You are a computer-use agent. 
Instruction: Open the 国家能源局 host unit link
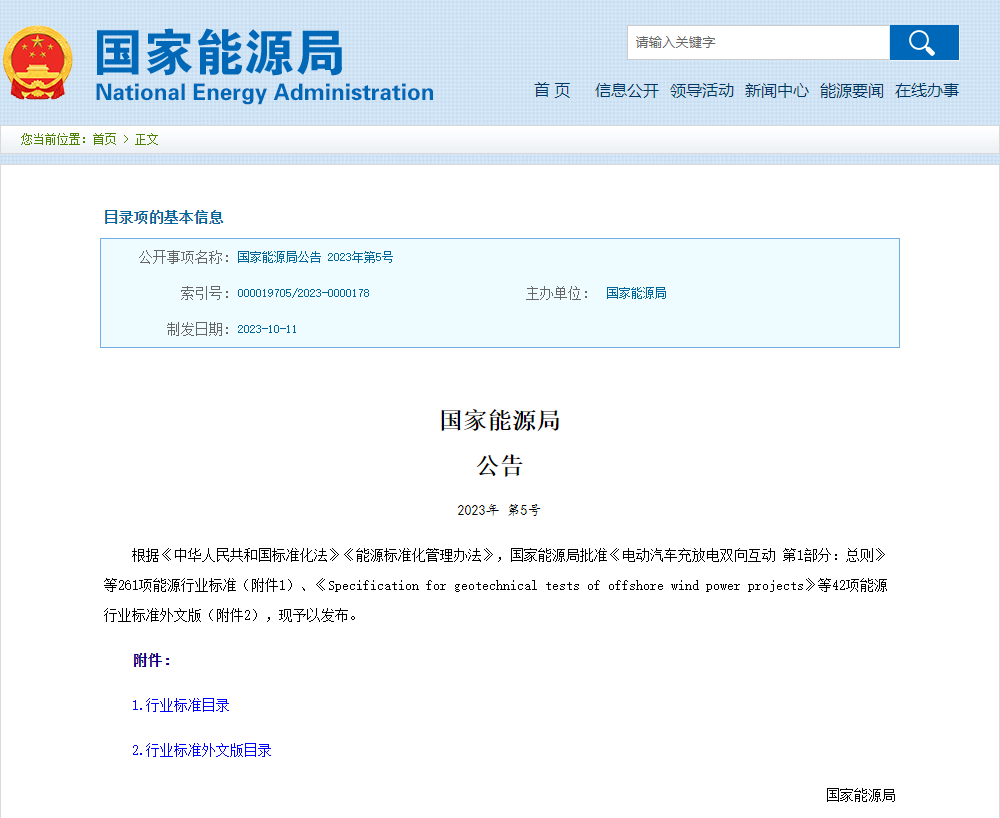(635, 292)
